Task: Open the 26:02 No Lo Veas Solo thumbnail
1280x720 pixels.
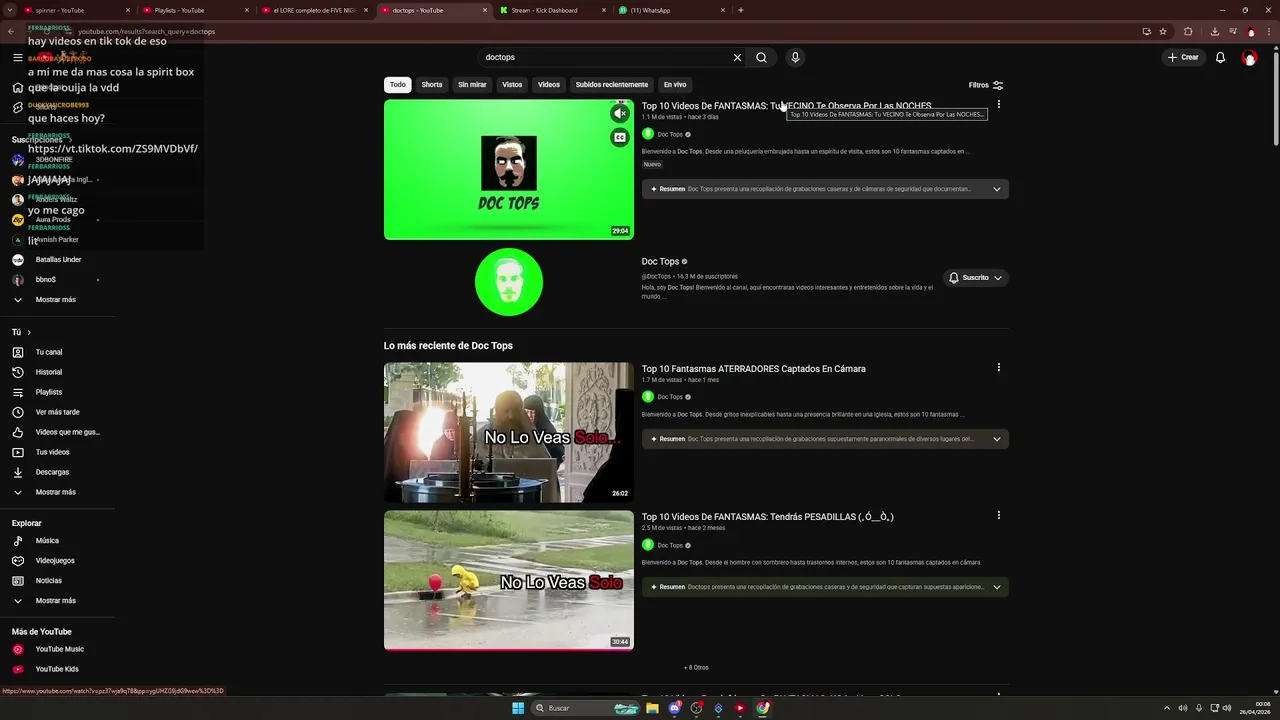Action: (509, 432)
